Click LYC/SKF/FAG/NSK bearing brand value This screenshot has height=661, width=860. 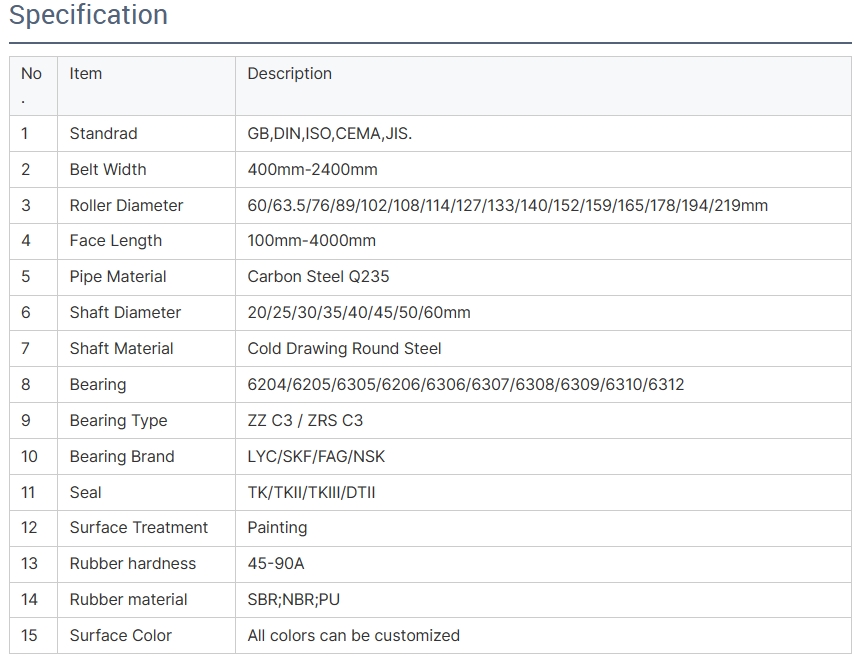[x=316, y=457]
